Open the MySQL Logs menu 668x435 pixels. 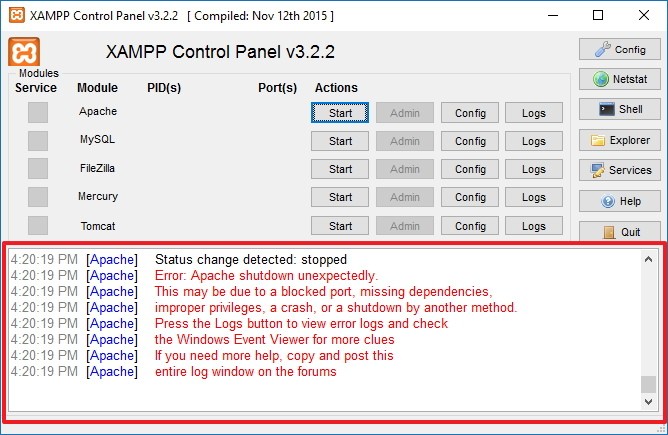[534, 141]
